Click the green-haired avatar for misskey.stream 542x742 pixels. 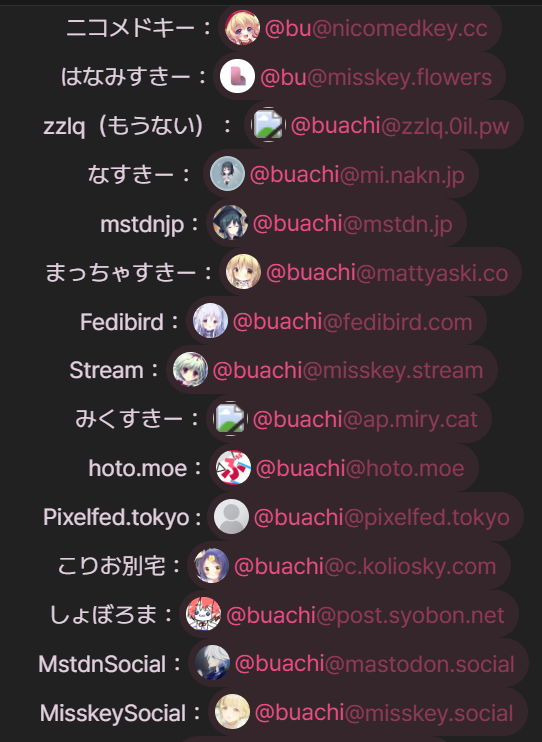click(x=190, y=370)
